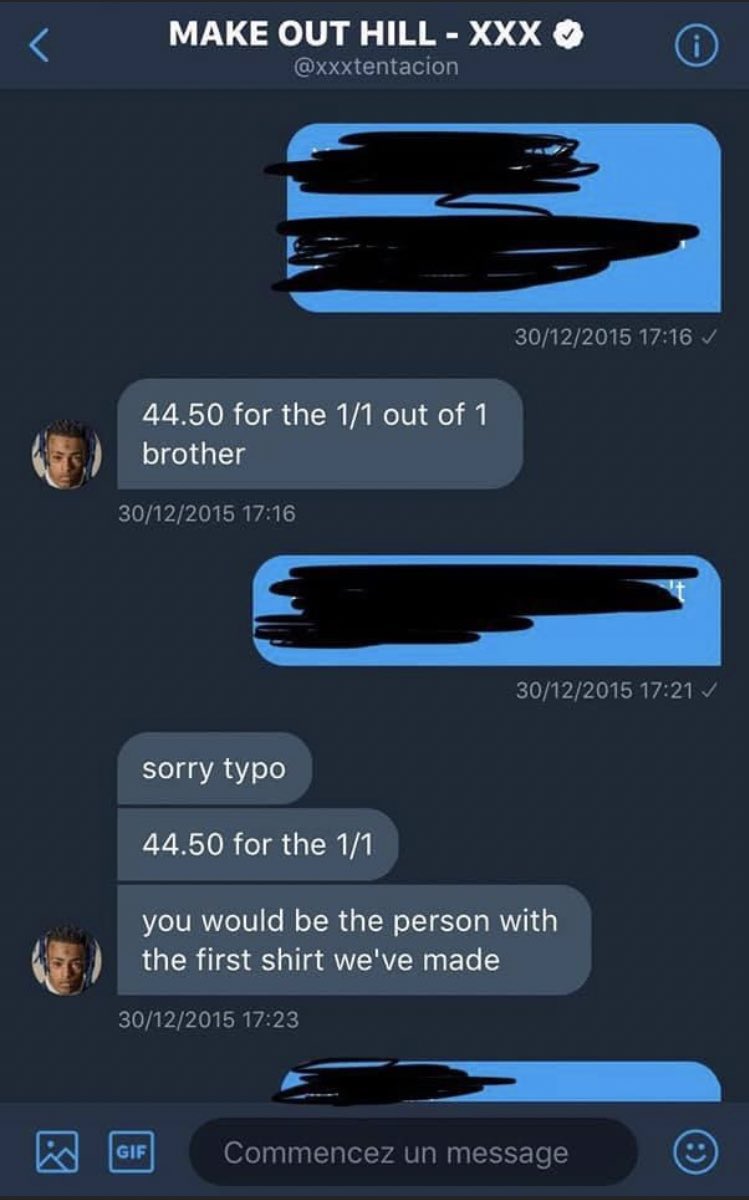
Task: Tap the first redacted blue sent message
Action: [x=504, y=217]
